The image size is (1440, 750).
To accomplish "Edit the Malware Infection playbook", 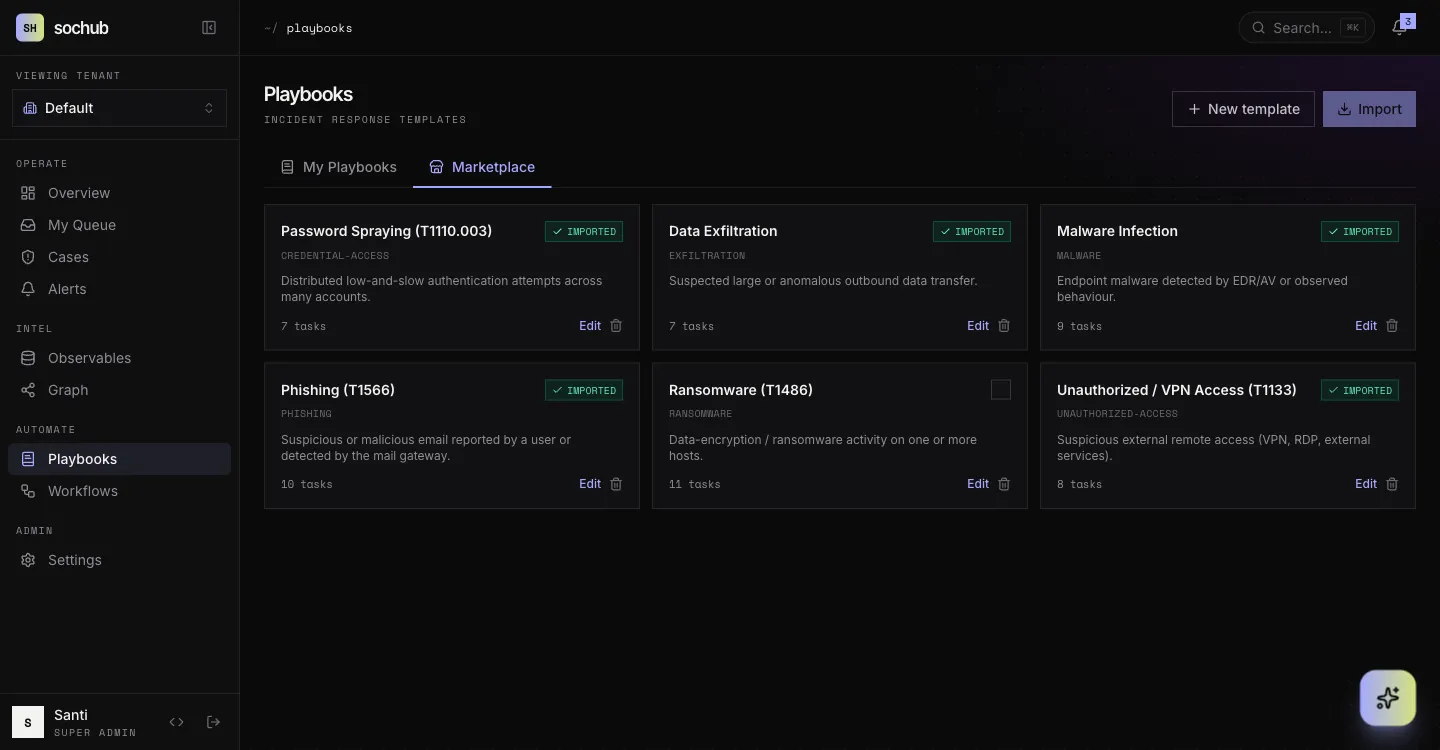I will [x=1366, y=326].
